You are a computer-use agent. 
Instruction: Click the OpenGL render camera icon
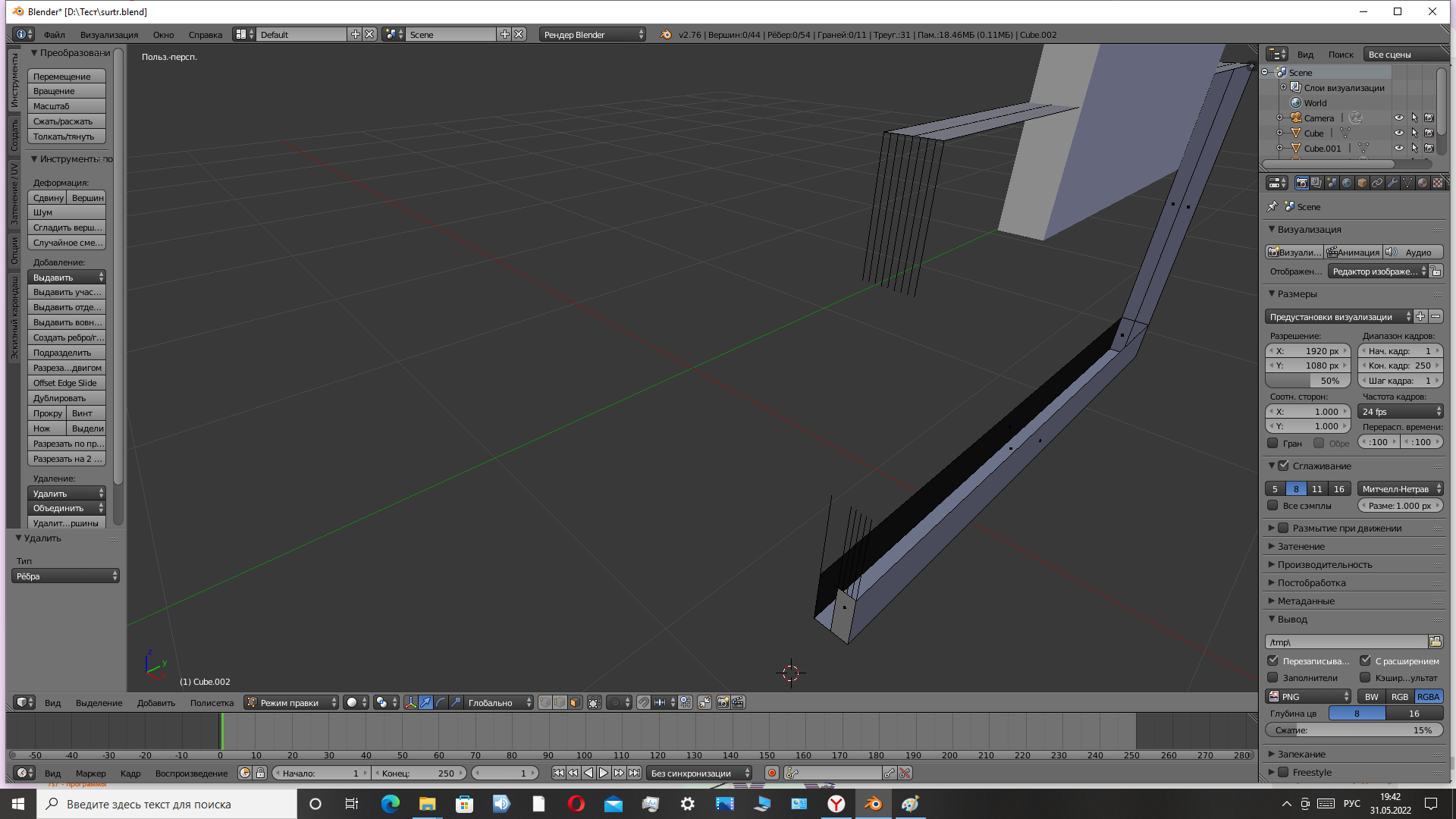point(723,703)
